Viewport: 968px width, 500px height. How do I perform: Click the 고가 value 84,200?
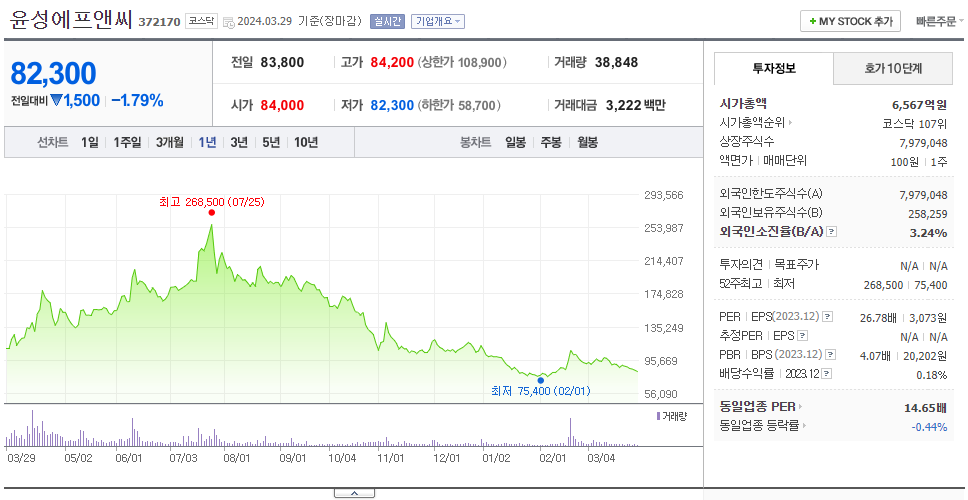coord(392,62)
